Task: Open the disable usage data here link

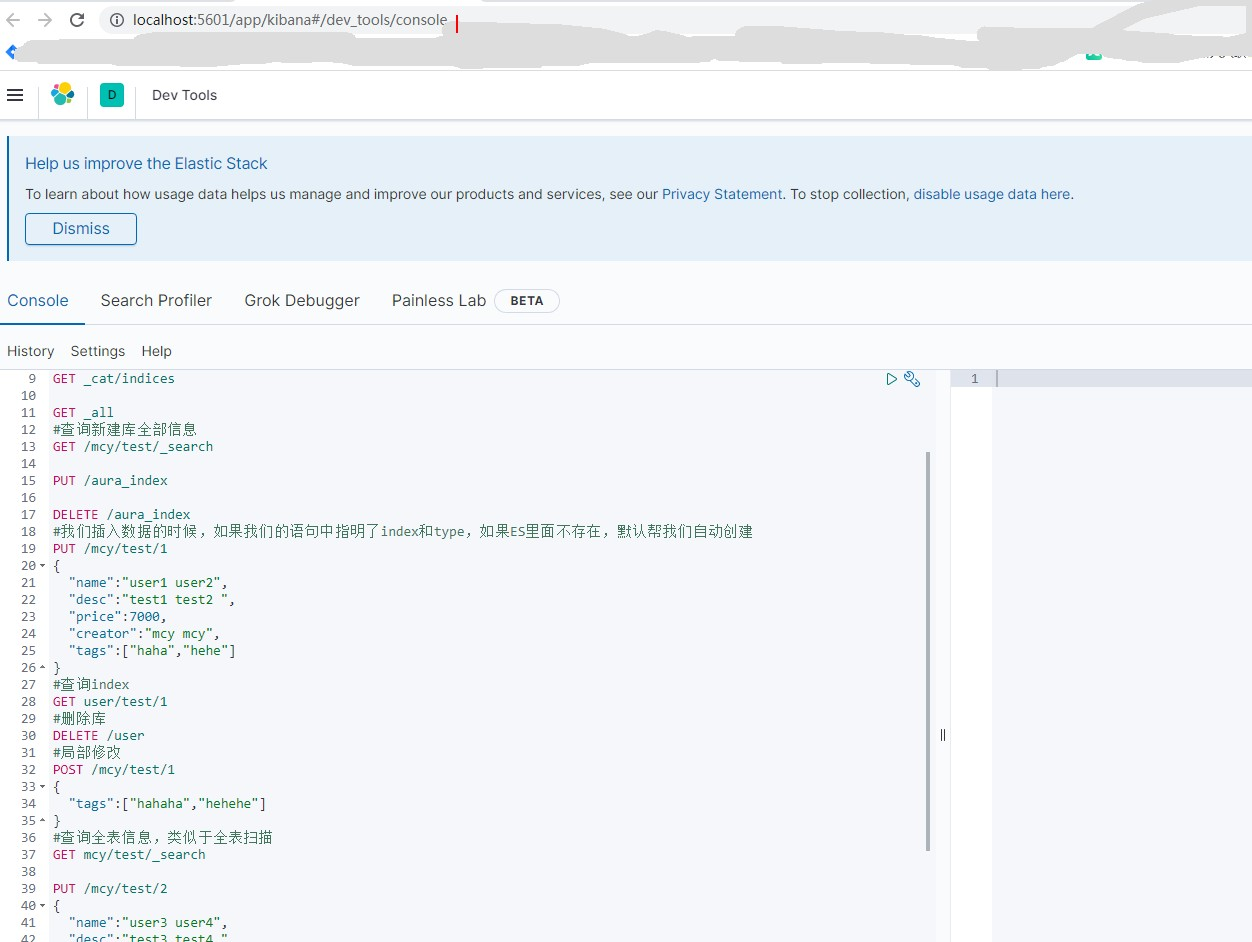Action: tap(991, 194)
